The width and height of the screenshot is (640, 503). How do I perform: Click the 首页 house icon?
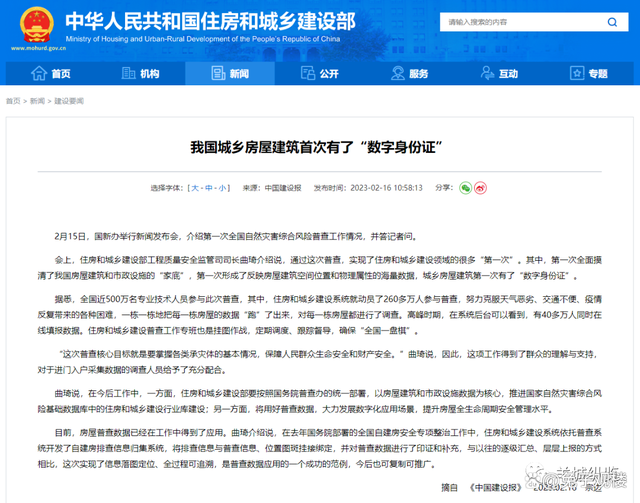(x=39, y=73)
